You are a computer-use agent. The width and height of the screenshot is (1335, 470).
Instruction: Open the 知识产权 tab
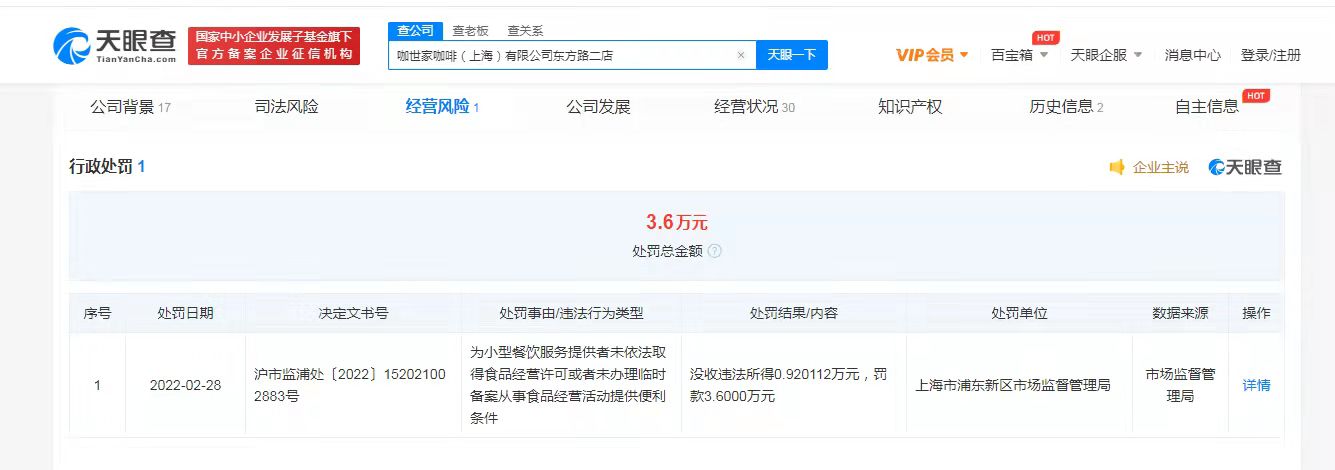[x=909, y=107]
